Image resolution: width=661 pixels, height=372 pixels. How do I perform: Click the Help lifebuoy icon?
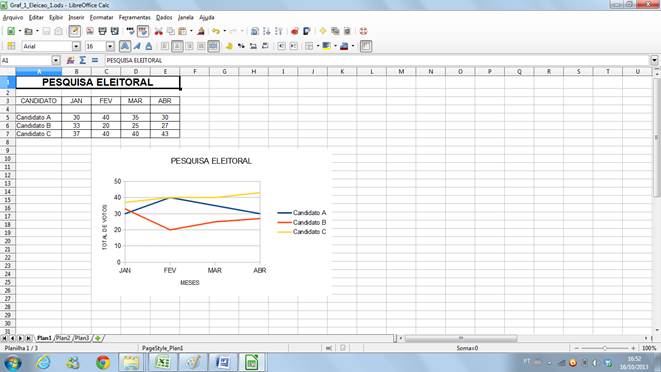[363, 31]
